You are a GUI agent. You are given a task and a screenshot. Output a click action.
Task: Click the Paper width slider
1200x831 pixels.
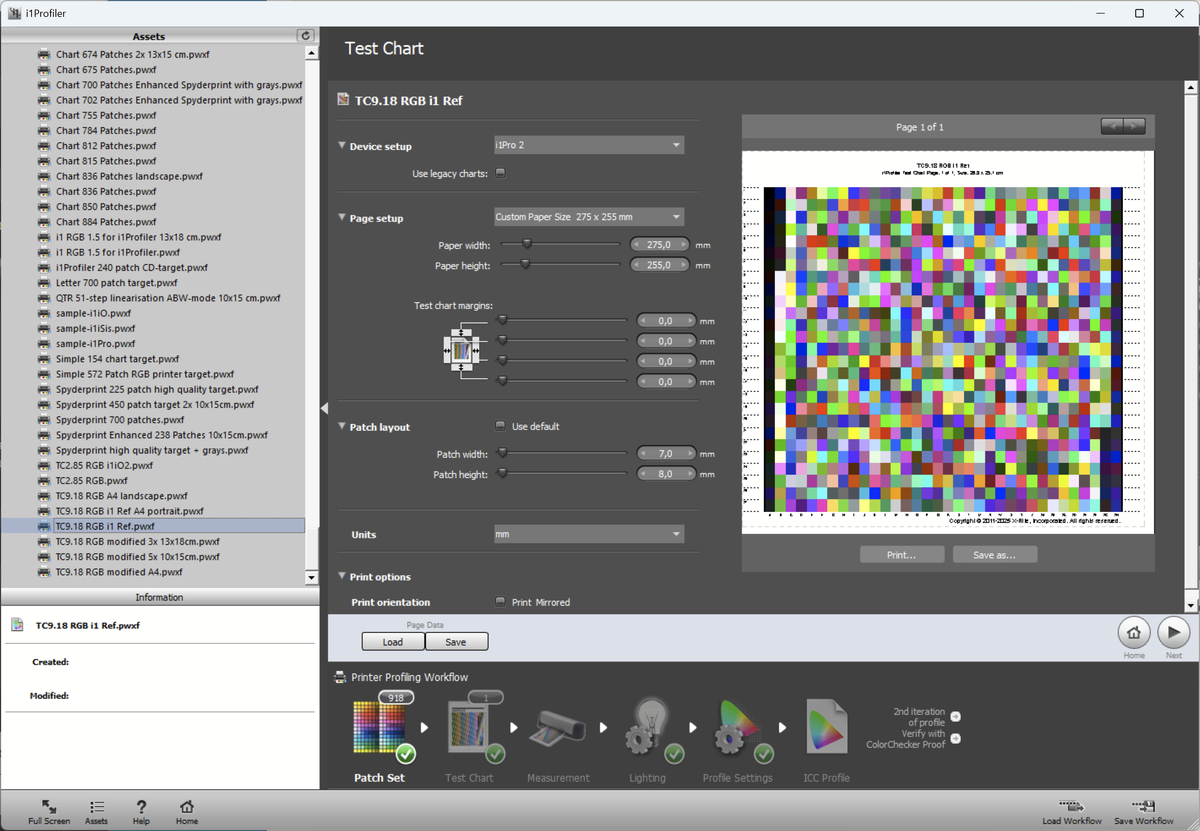pos(526,243)
